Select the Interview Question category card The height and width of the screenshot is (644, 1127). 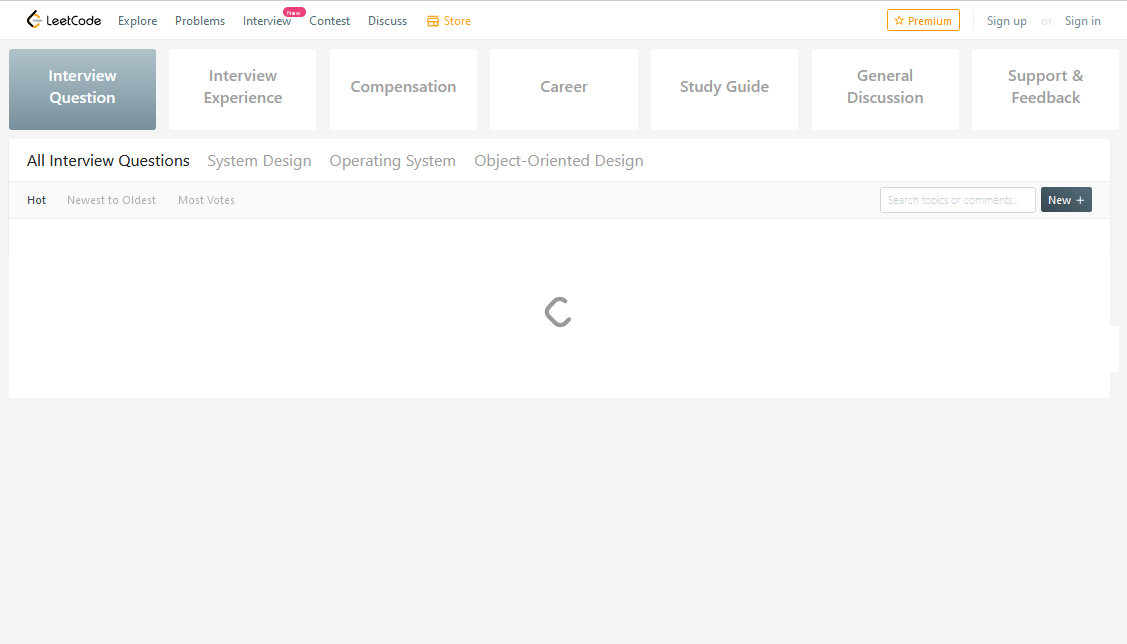(x=83, y=89)
